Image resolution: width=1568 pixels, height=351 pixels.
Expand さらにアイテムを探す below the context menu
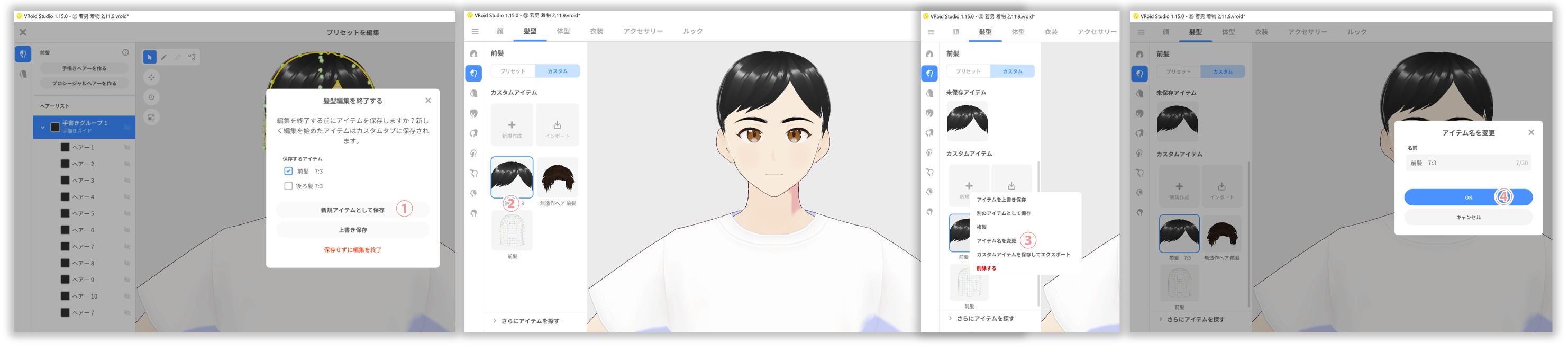[x=984, y=319]
